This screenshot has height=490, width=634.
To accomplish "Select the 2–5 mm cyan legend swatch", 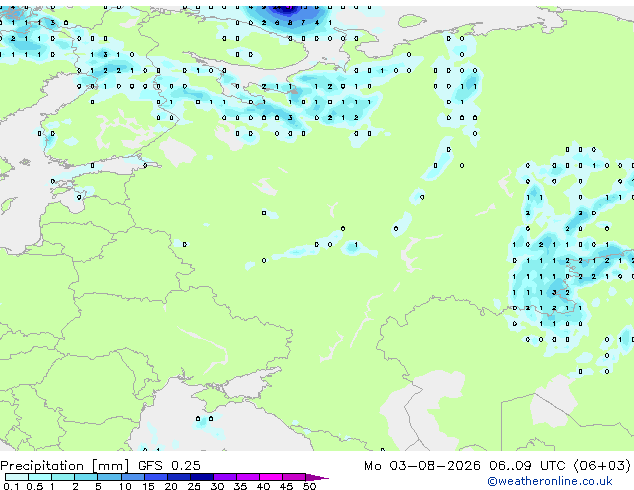I will point(86,477).
